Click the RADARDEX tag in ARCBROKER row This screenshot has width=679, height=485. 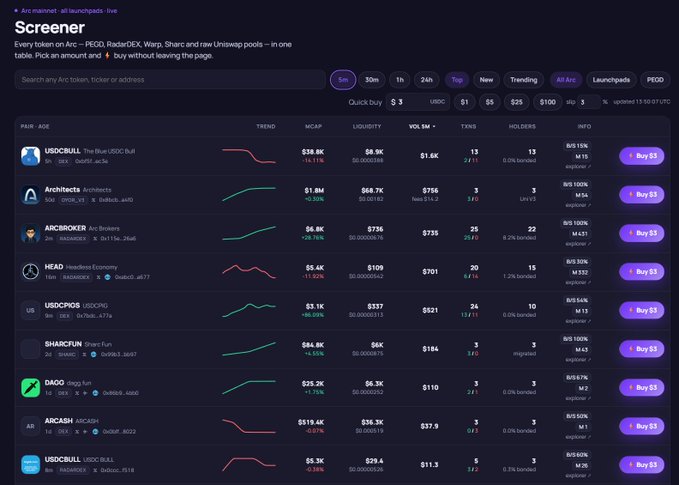[x=72, y=239]
